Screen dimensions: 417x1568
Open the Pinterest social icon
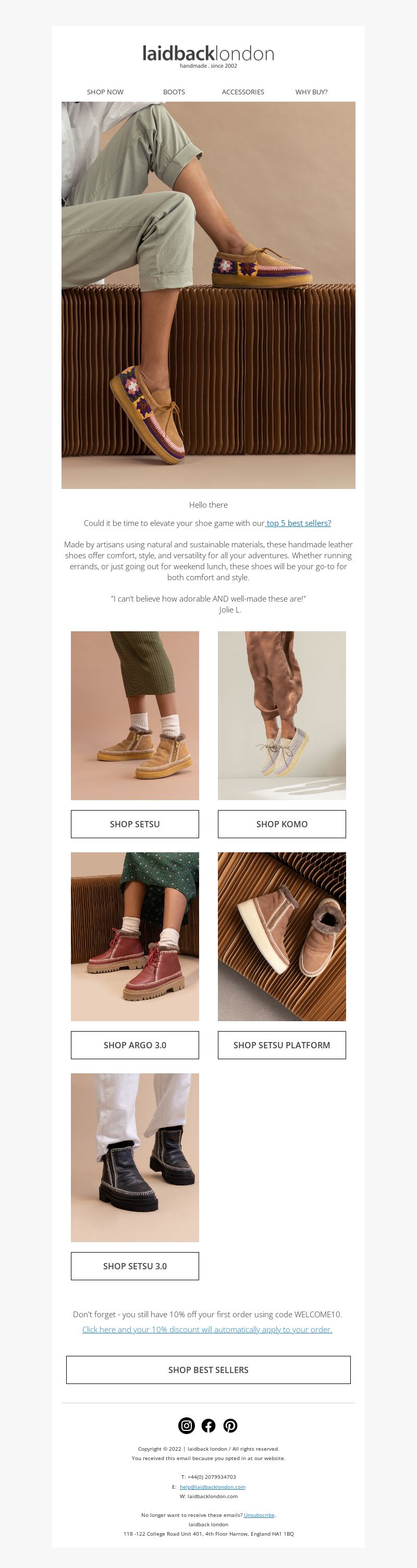tap(230, 1425)
